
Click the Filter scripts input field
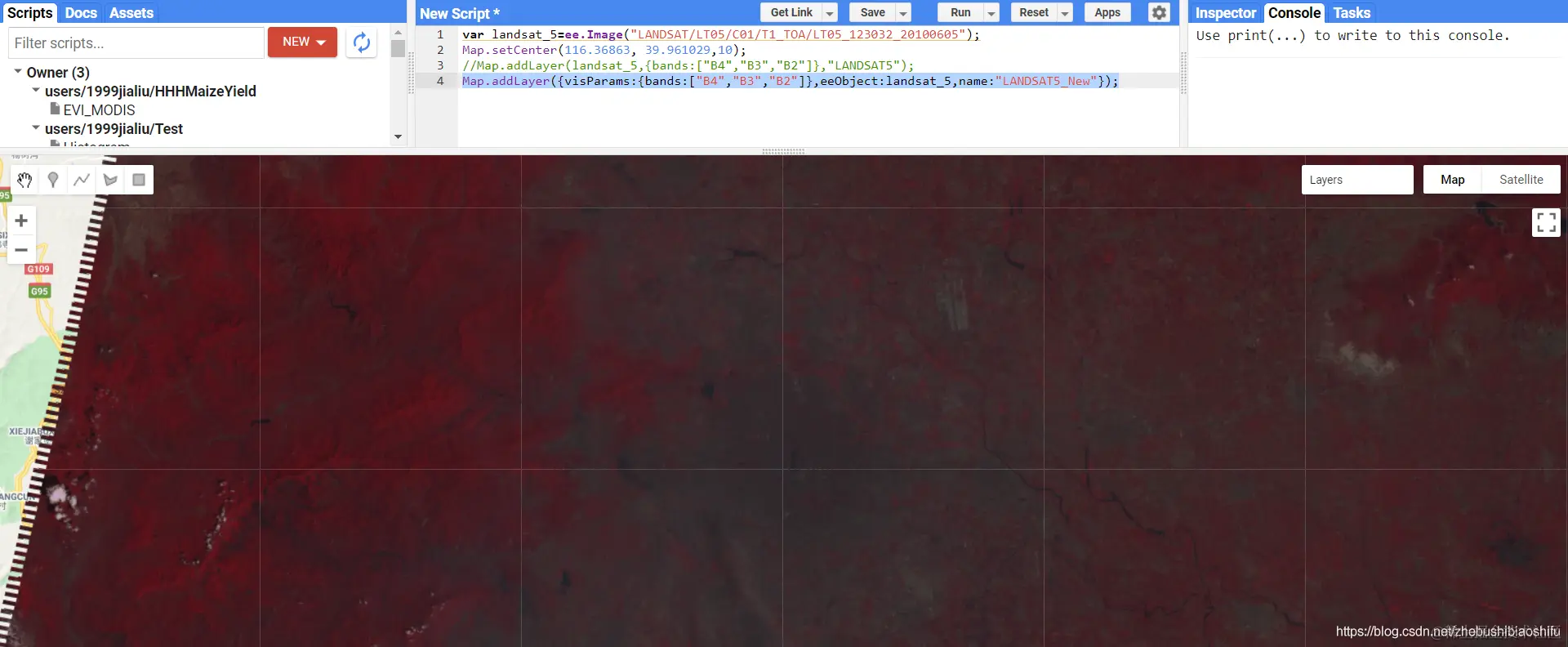[136, 42]
